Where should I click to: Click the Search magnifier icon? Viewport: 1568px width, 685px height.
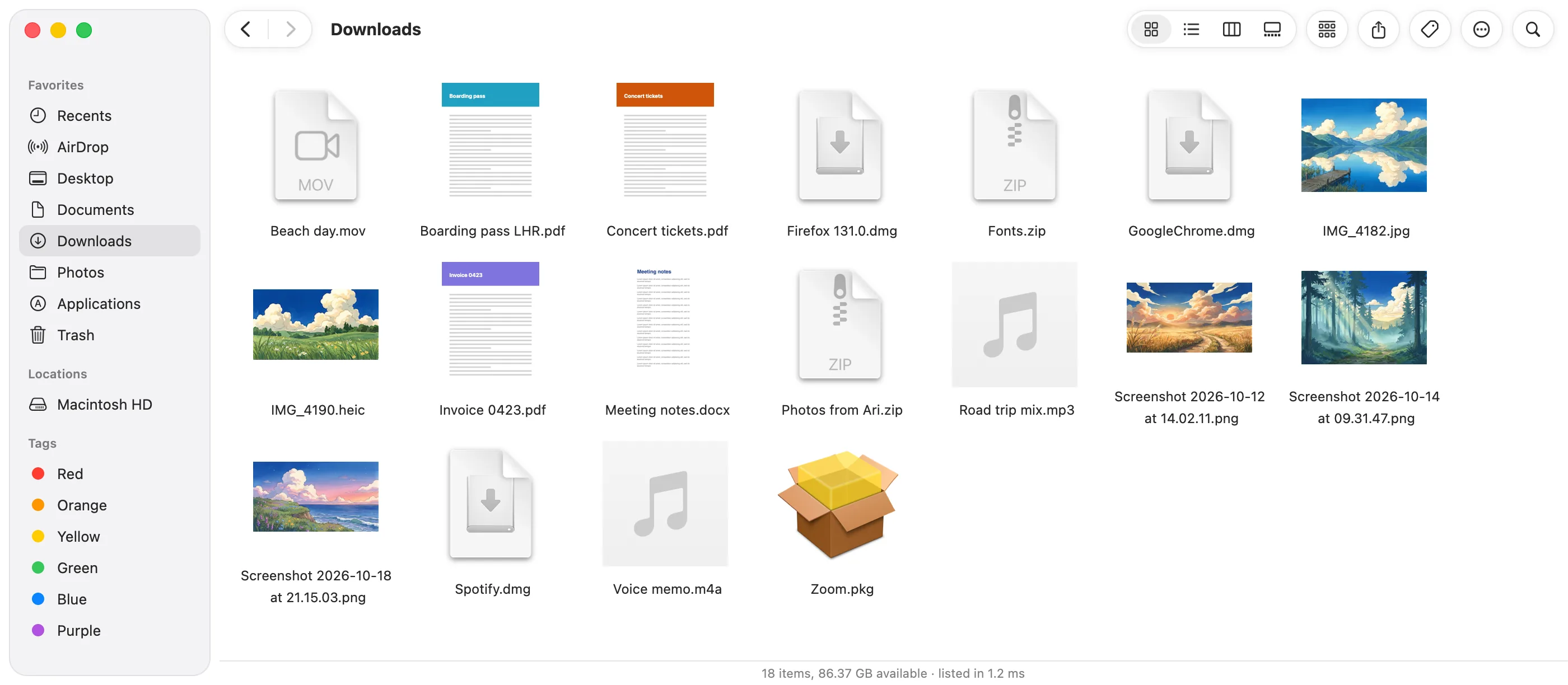1532,29
